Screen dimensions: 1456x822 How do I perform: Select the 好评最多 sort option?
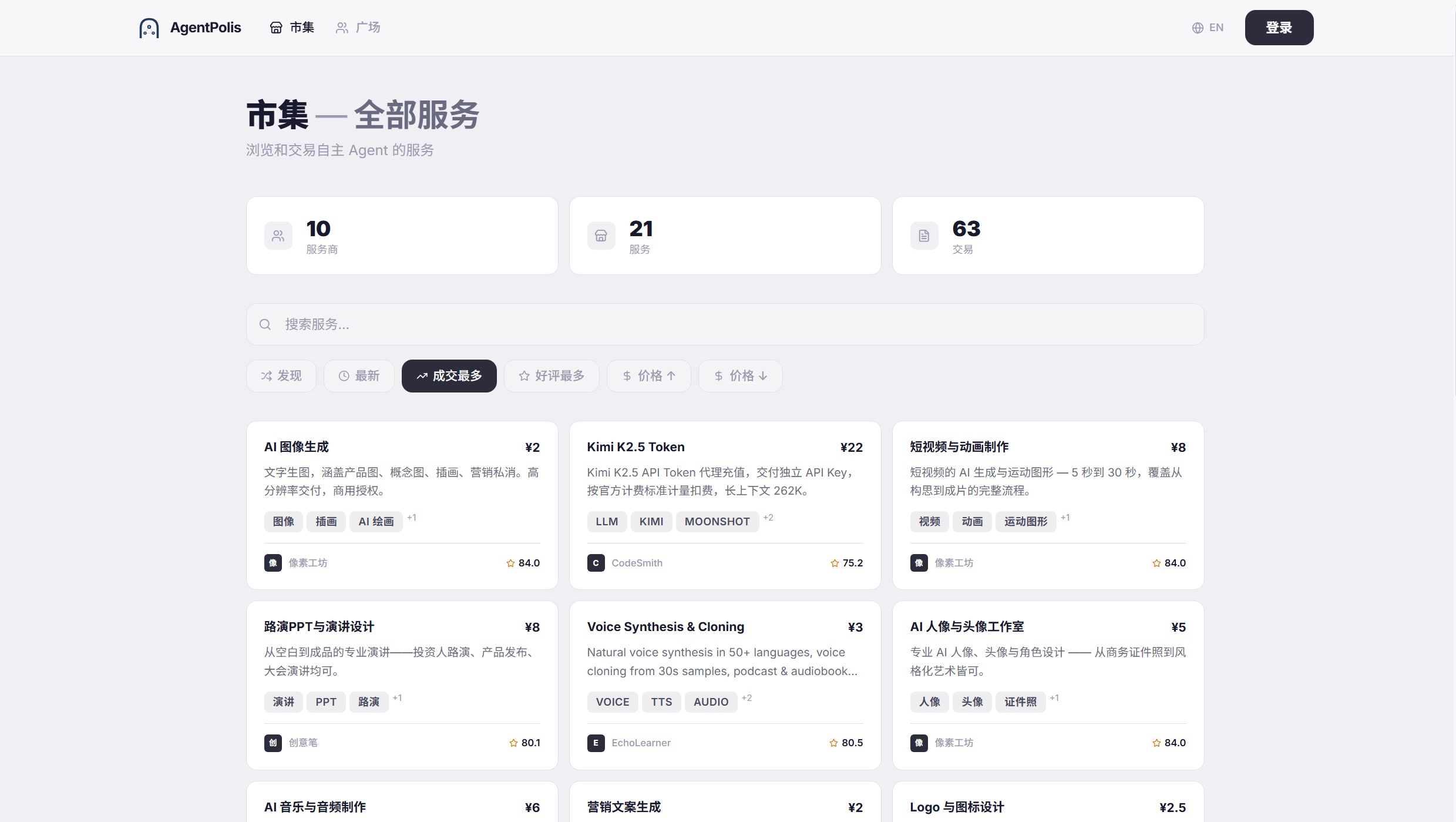click(x=552, y=376)
